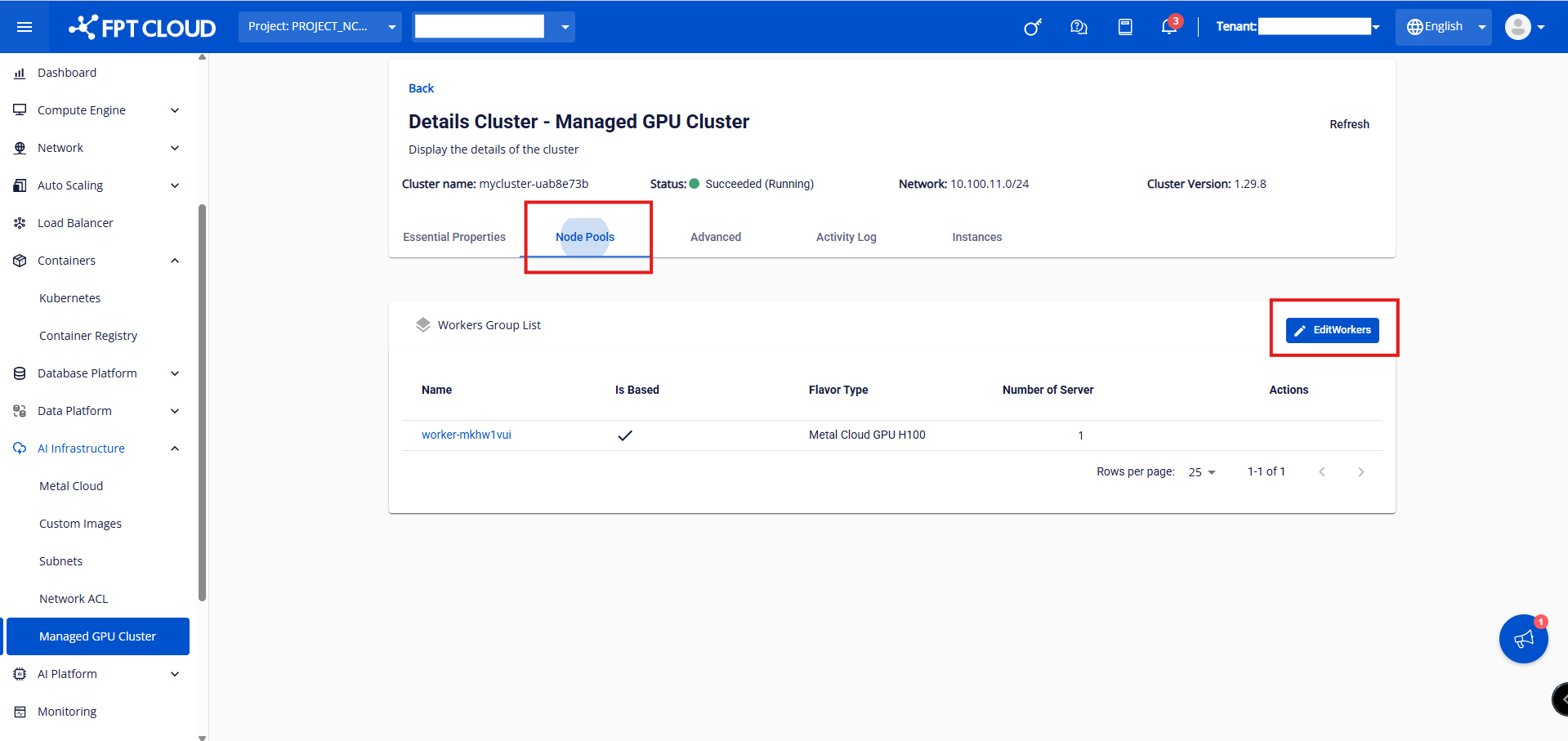Click the FPT Cloud logo
The image size is (1568, 741).
pos(142,27)
